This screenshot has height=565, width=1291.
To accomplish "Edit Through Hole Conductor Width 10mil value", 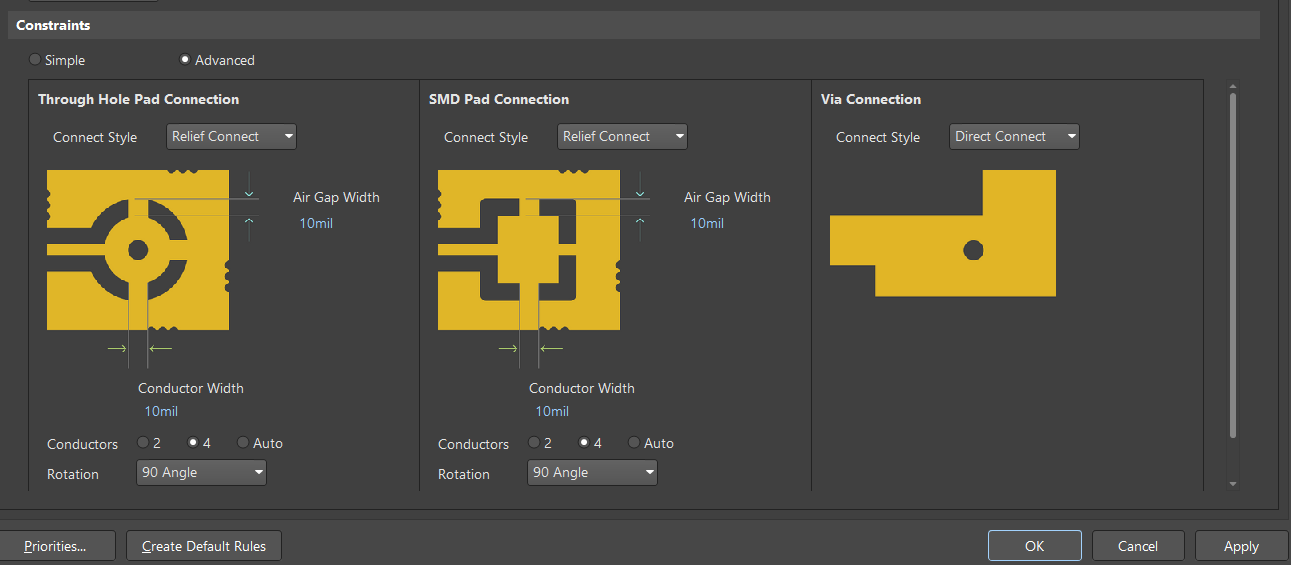I will tap(161, 411).
